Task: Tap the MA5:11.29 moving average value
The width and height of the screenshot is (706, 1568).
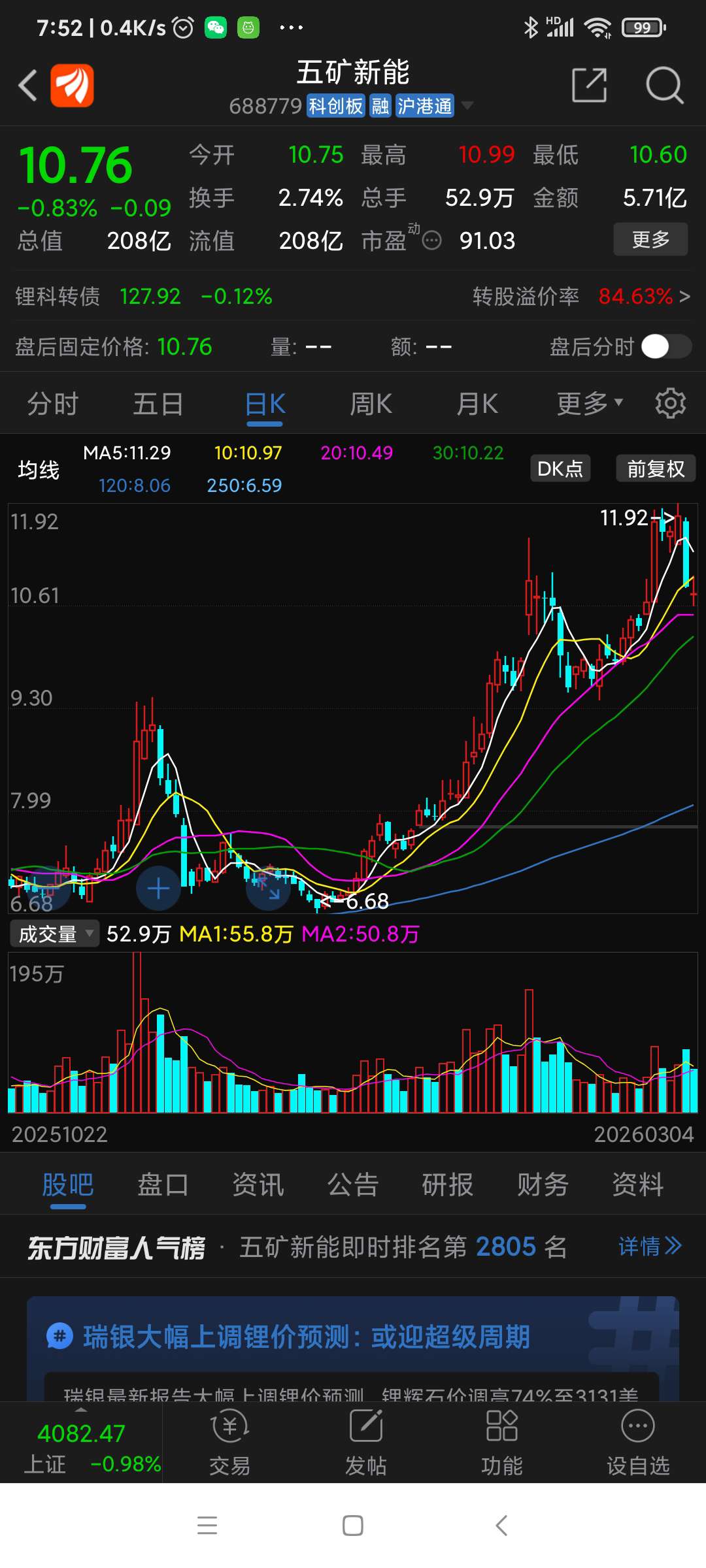Action: click(x=127, y=453)
